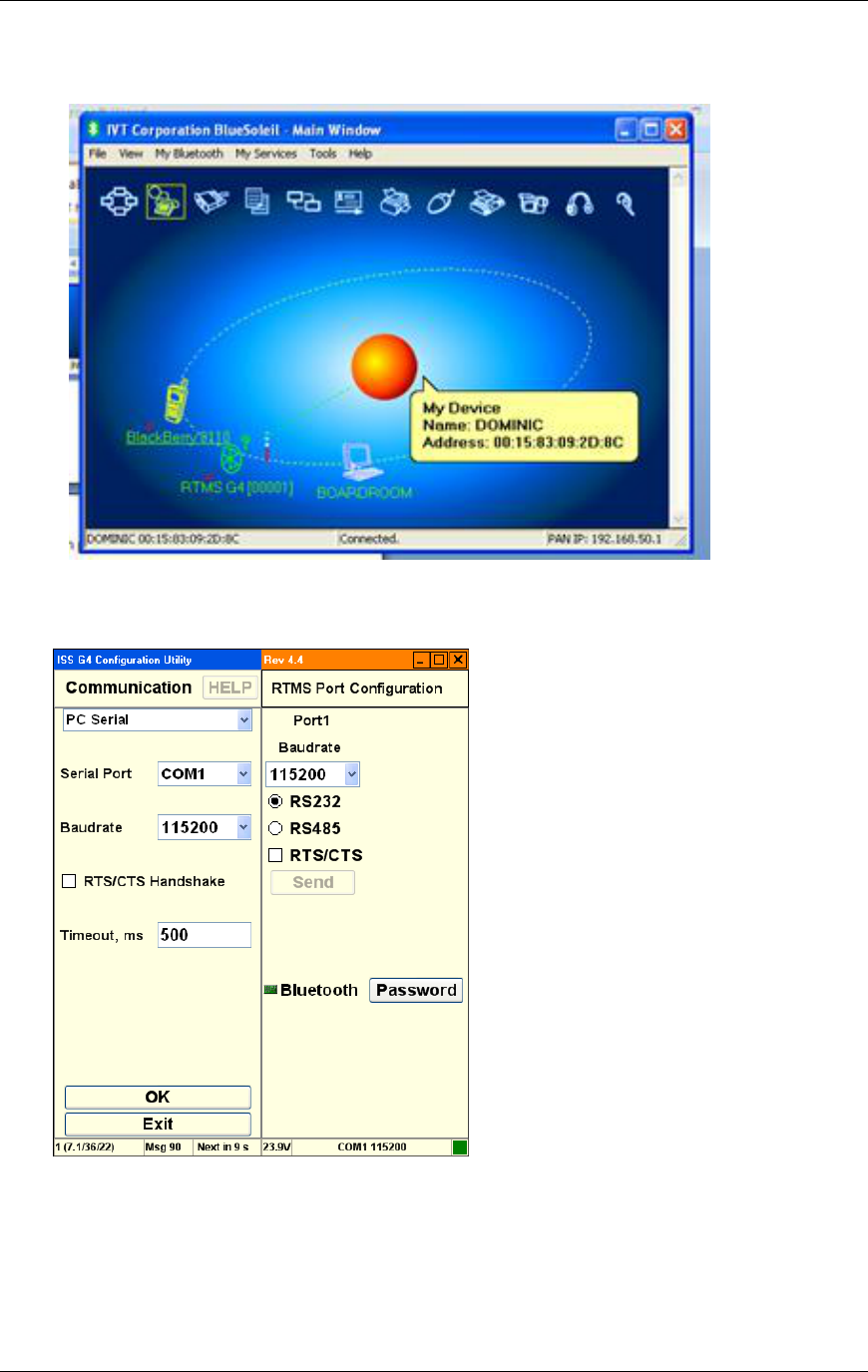
Task: Select the Personal Area Networking service icon
Action: coord(118,203)
